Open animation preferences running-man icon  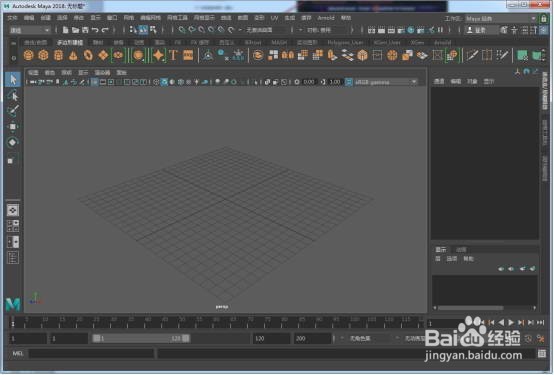(x=541, y=339)
